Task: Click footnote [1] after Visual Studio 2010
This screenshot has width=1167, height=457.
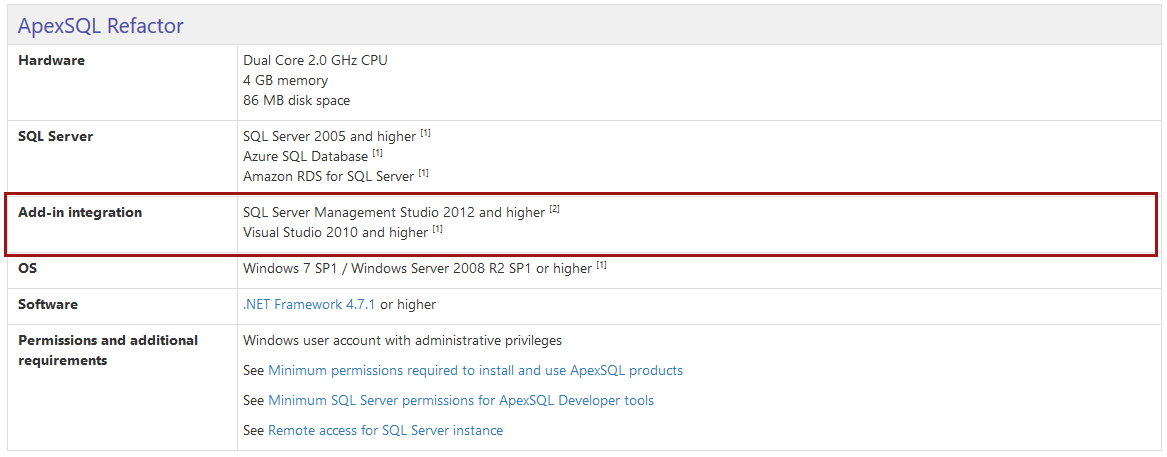Action: click(438, 229)
